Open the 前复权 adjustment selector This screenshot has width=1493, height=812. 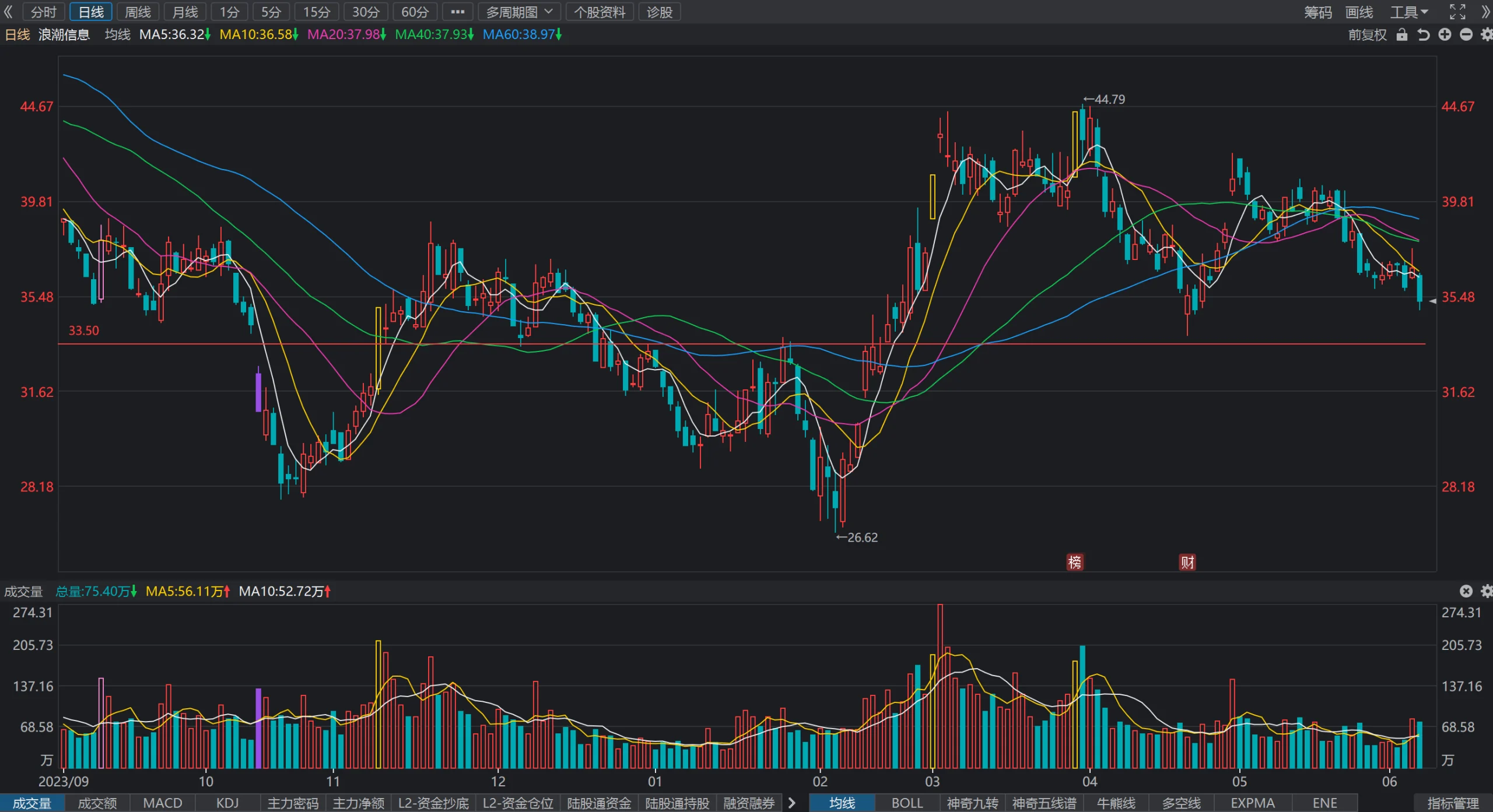(x=1367, y=35)
